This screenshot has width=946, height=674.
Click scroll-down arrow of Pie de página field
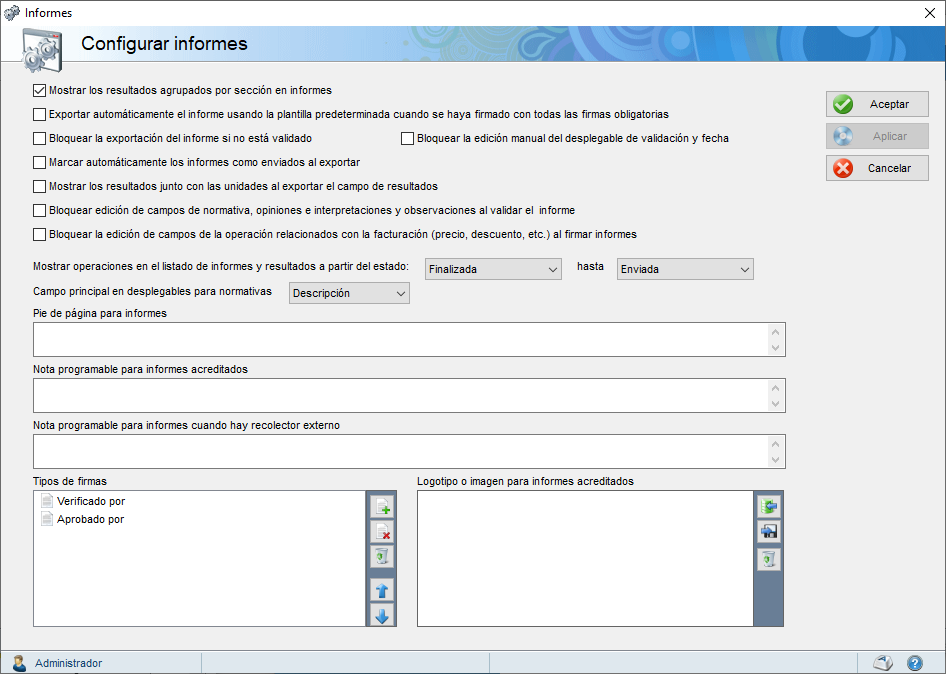(x=776, y=348)
